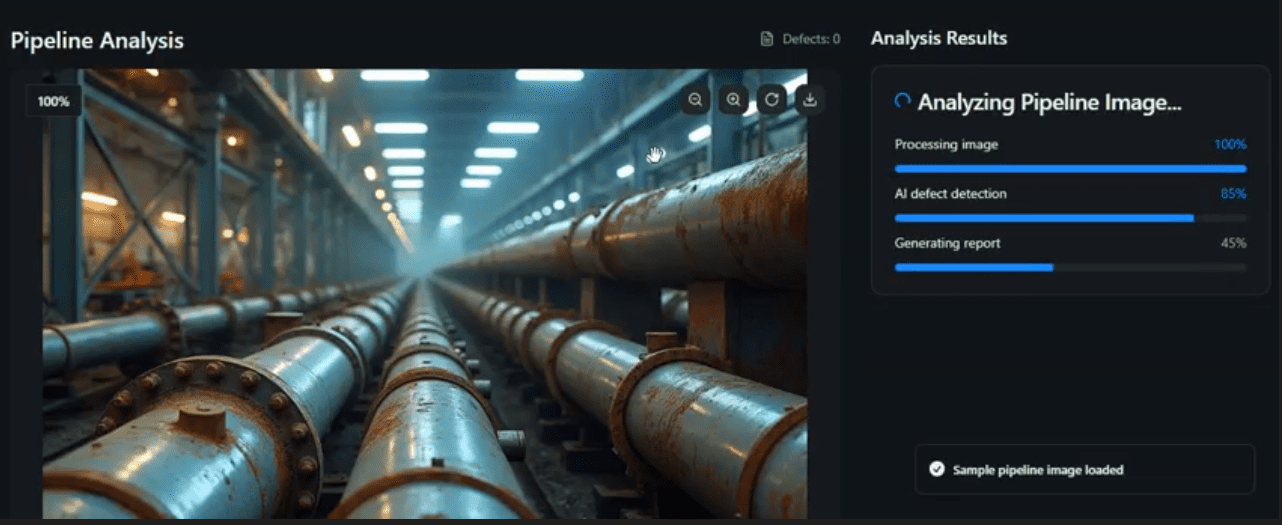This screenshot has width=1282, height=525.
Task: Click the checkmark icon in the notification
Action: (937, 469)
